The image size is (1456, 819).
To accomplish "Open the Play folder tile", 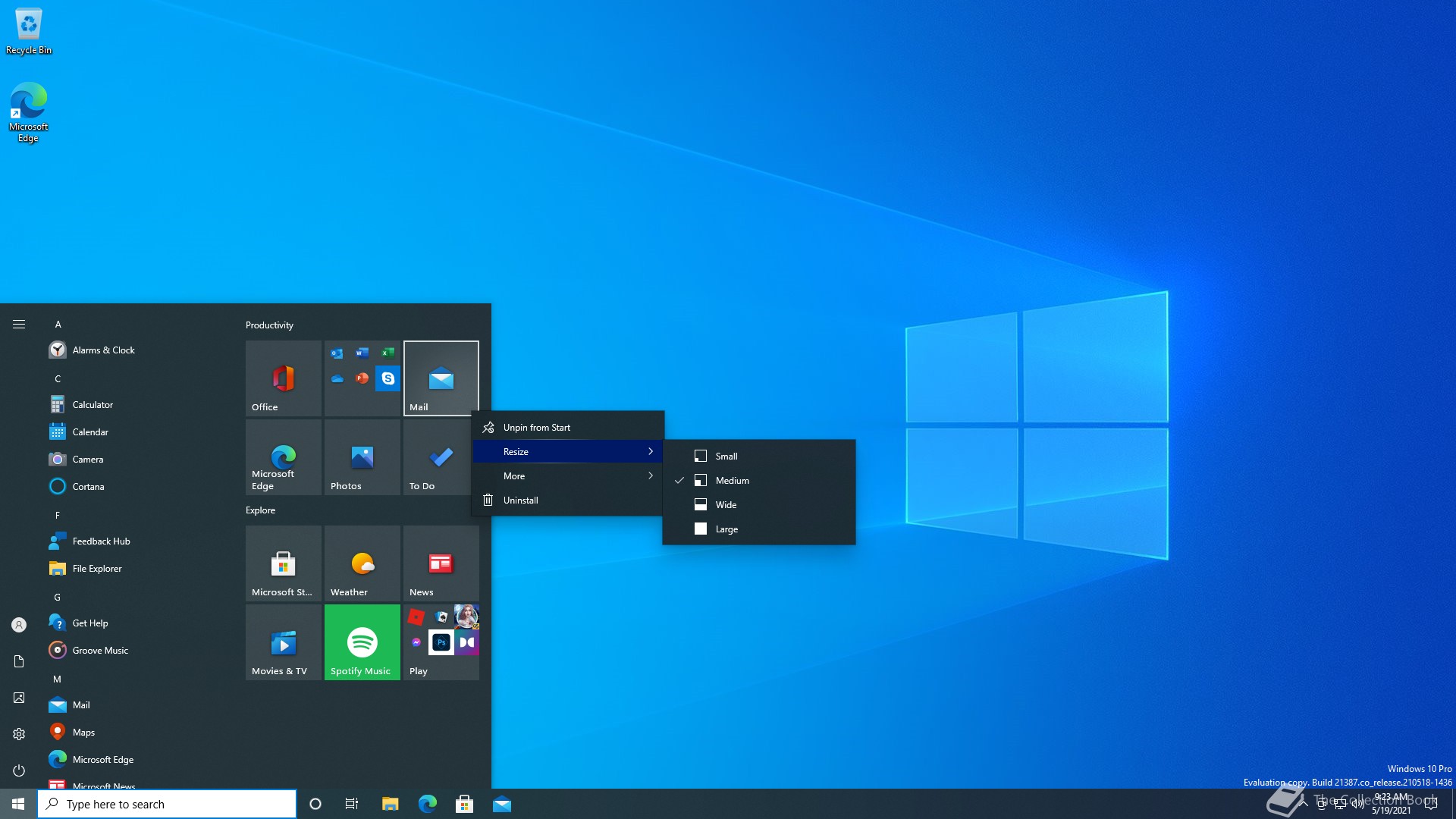I will pyautogui.click(x=441, y=642).
